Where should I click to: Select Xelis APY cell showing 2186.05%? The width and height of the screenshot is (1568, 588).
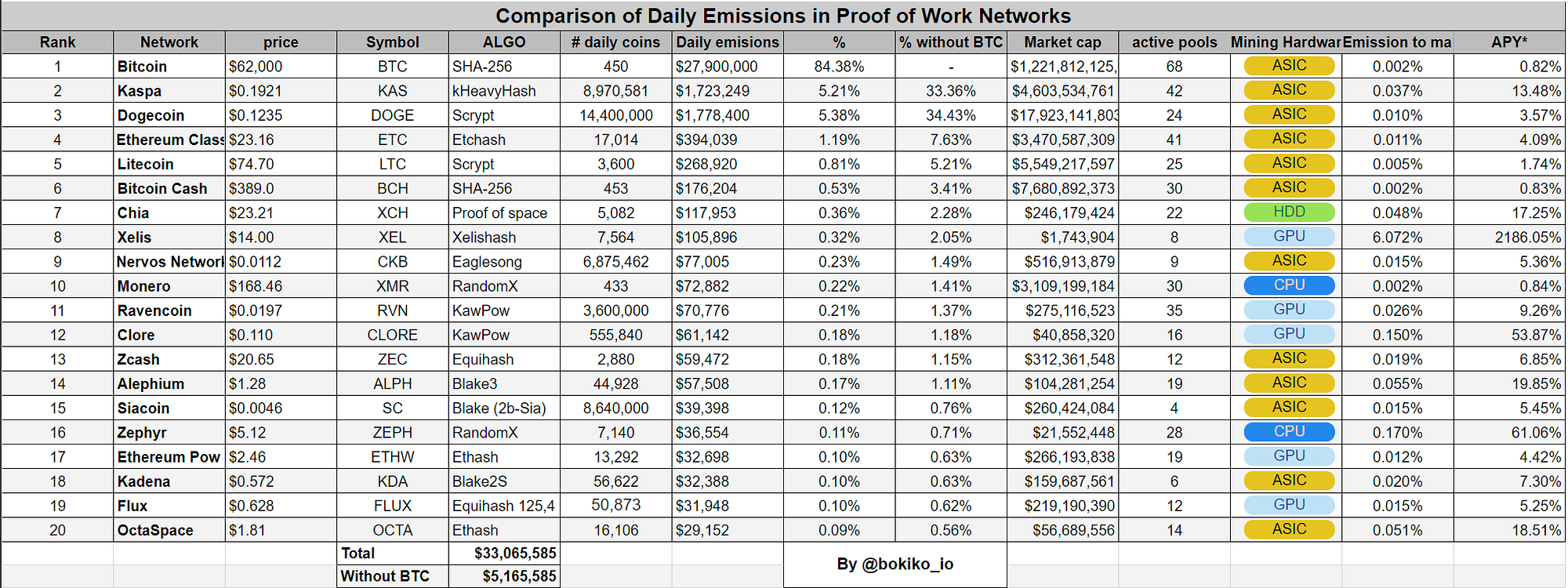1508,238
